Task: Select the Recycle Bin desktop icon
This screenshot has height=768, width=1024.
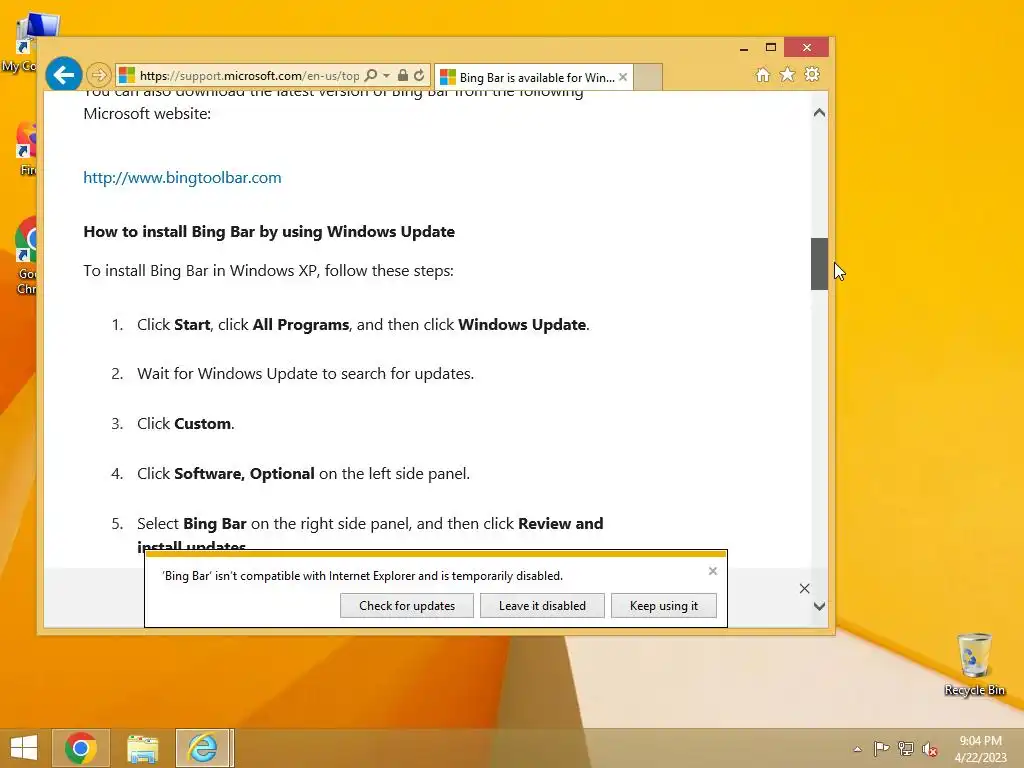Action: click(x=974, y=664)
